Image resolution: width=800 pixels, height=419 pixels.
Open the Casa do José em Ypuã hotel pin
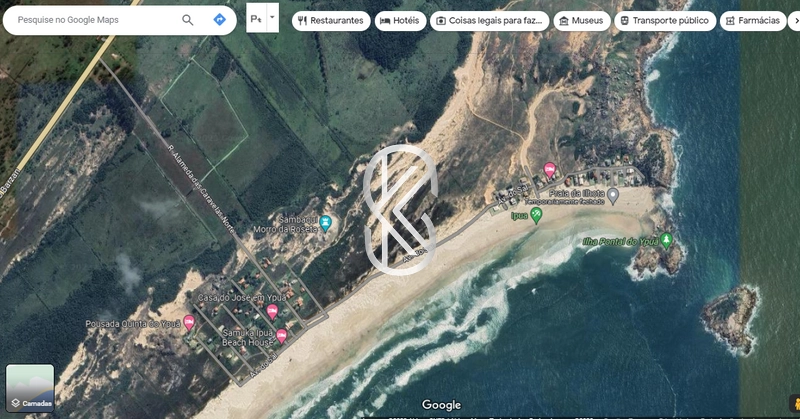272,311
